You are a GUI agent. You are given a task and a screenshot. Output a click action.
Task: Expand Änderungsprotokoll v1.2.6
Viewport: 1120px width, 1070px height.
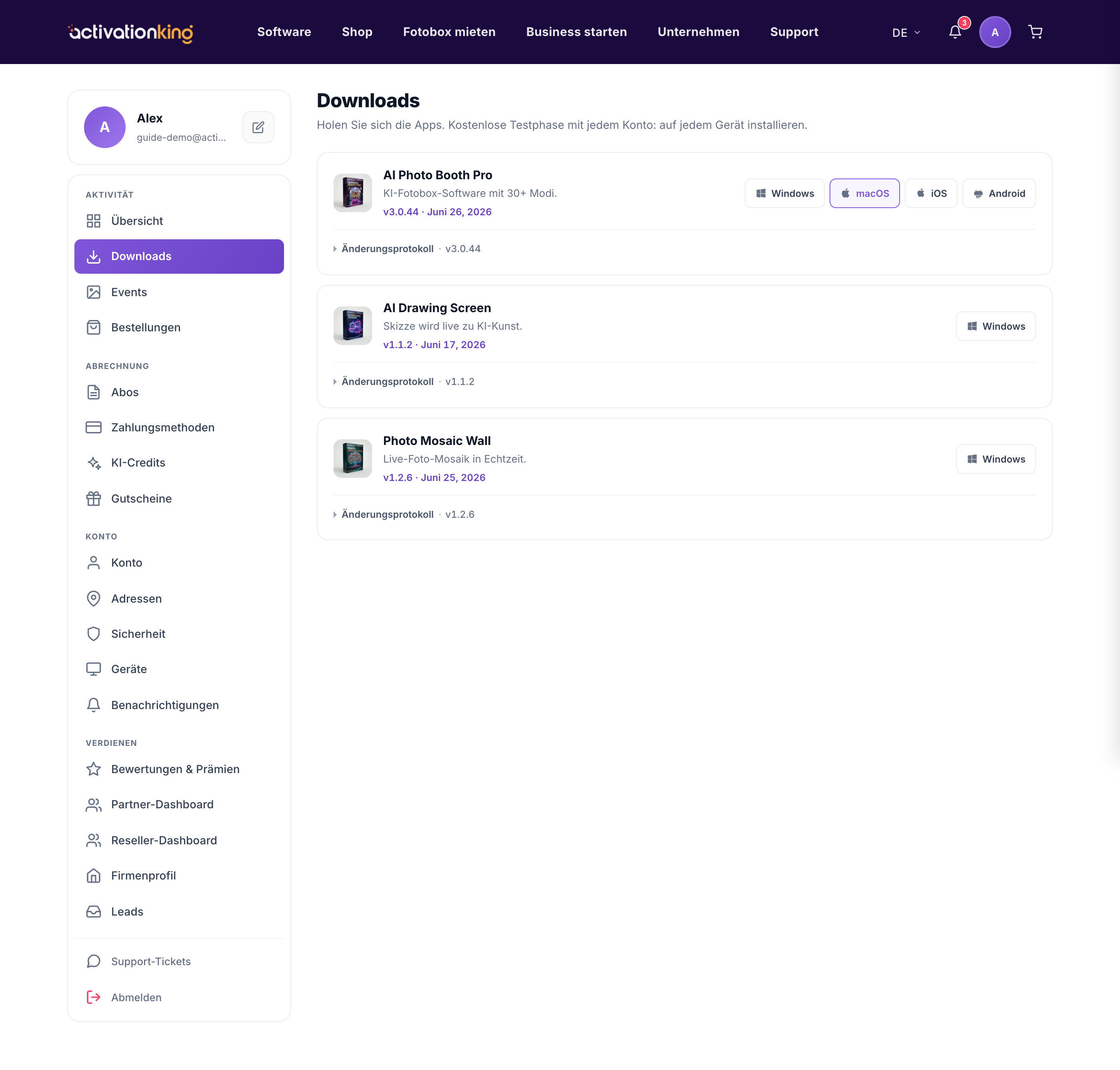pyautogui.click(x=403, y=515)
